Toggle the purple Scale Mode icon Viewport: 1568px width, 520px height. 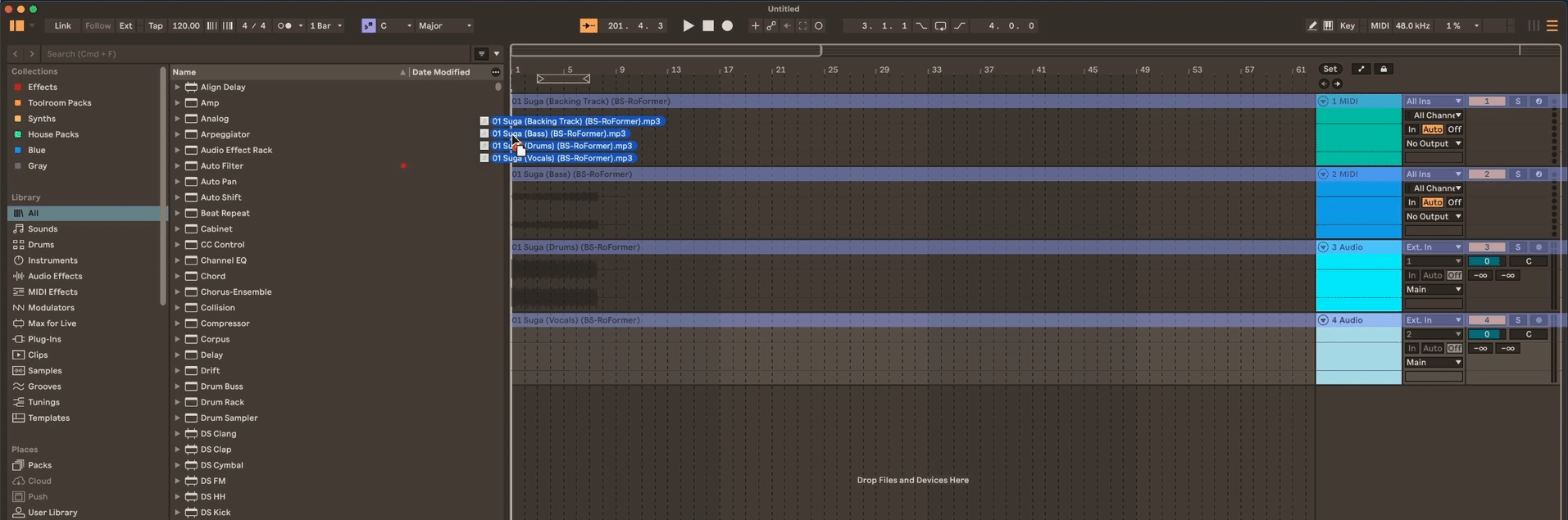(368, 26)
